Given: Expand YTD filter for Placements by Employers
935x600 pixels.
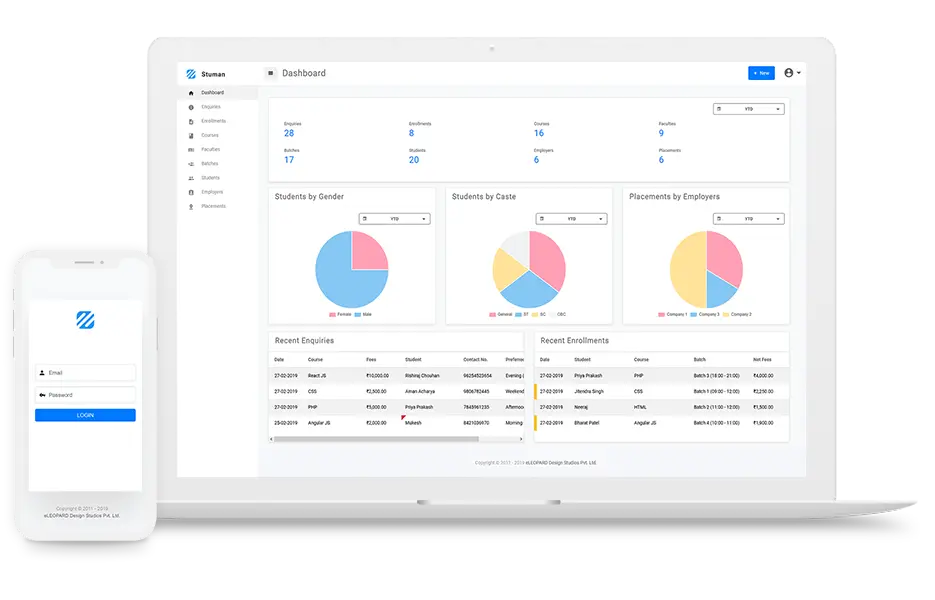Looking at the screenshot, I should point(748,218).
